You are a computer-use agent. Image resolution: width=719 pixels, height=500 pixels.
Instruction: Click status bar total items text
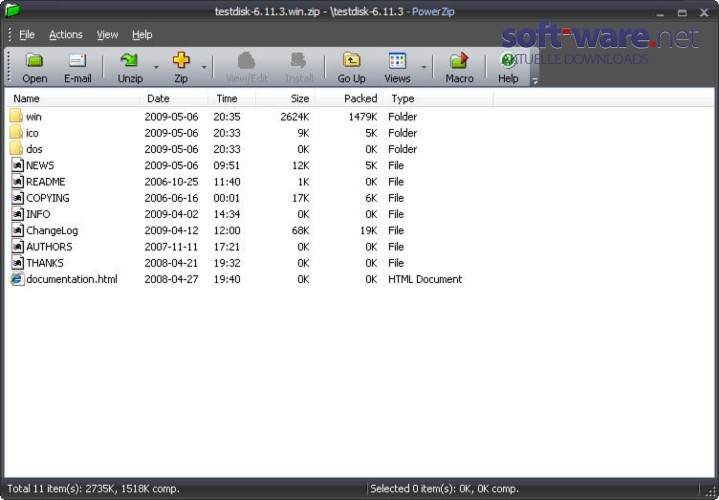click(94, 489)
